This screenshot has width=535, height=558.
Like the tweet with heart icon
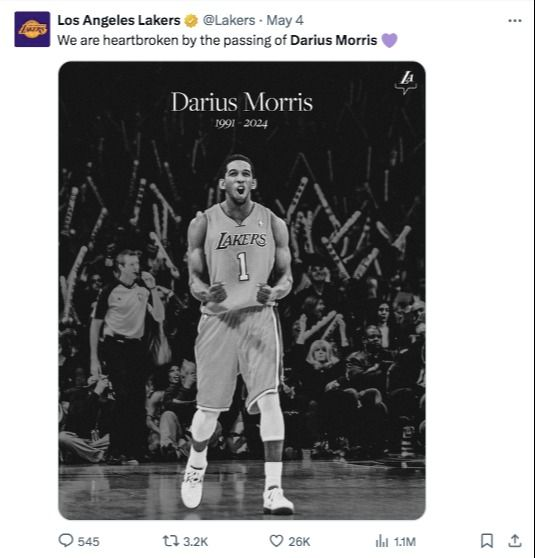276,541
